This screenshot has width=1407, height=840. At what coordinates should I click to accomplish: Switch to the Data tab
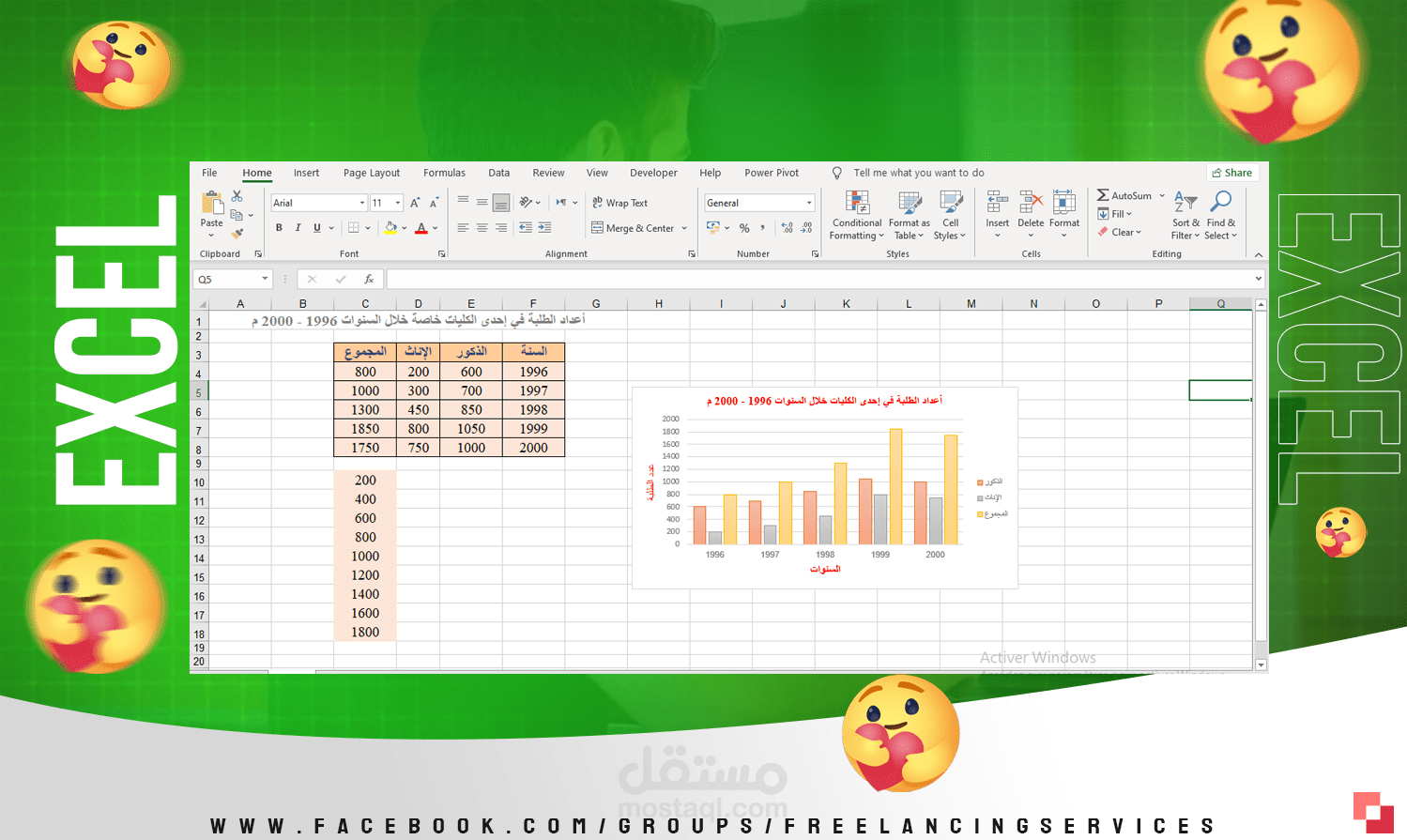(499, 173)
